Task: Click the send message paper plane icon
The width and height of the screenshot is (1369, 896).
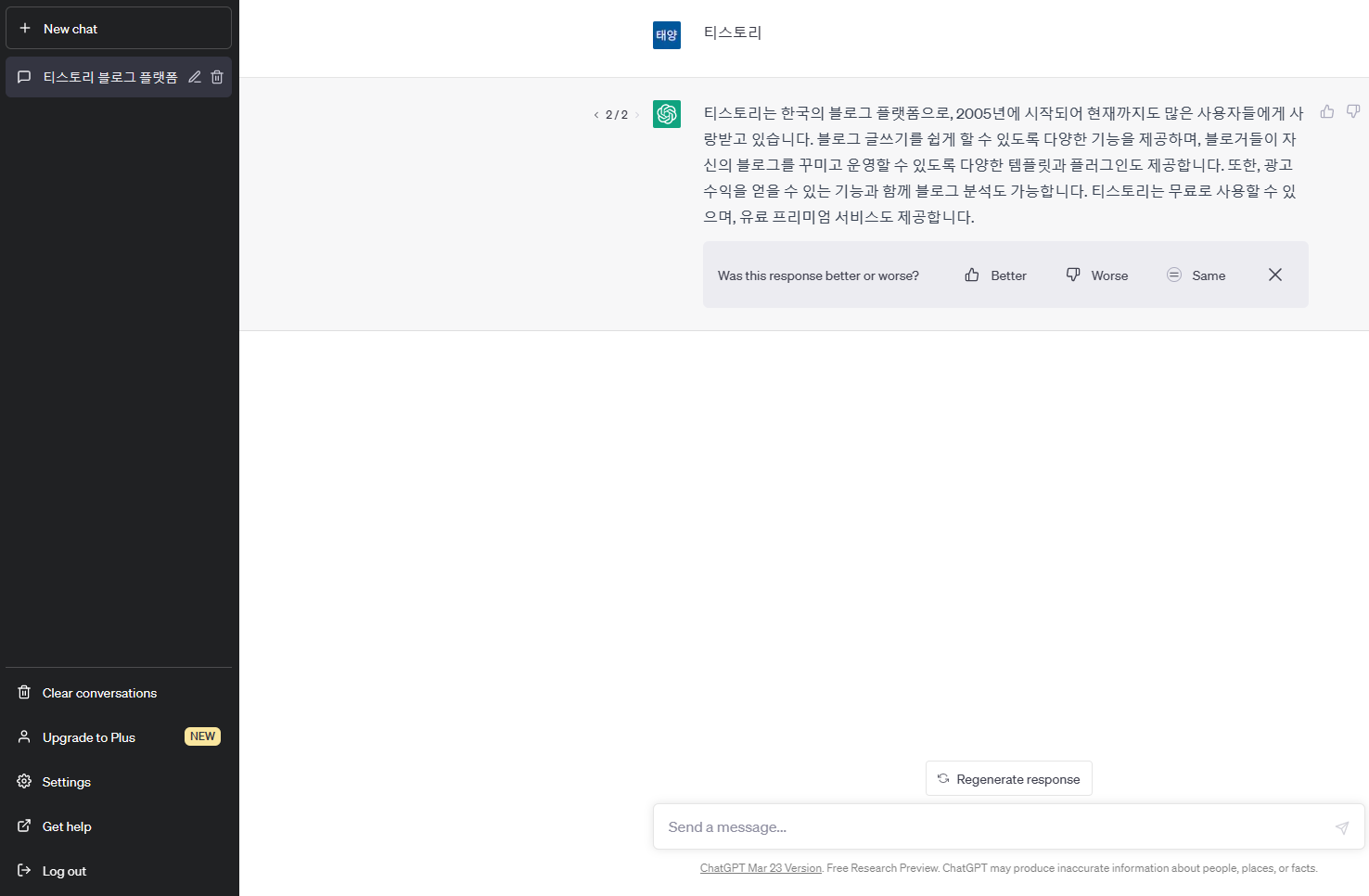Action: [x=1342, y=826]
